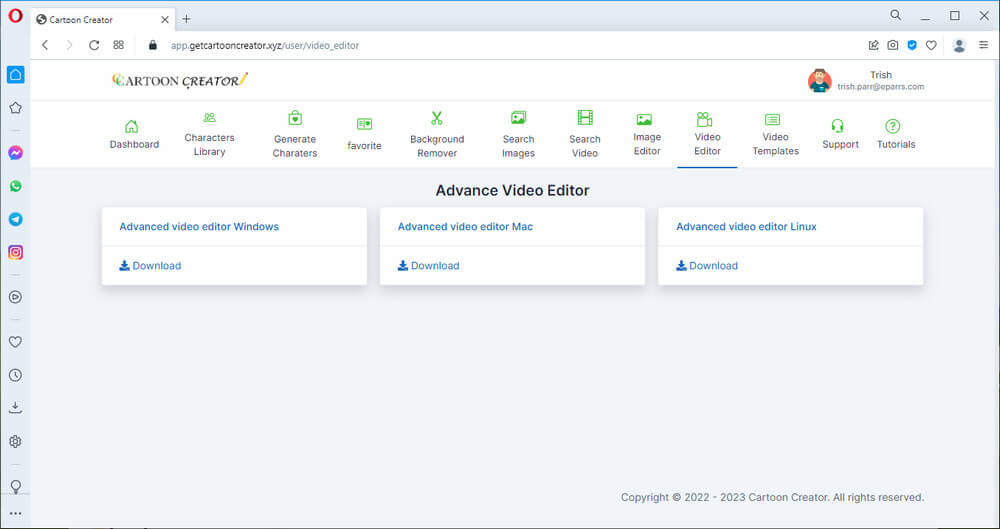
Task: Download the Mac video editor
Action: 429,265
